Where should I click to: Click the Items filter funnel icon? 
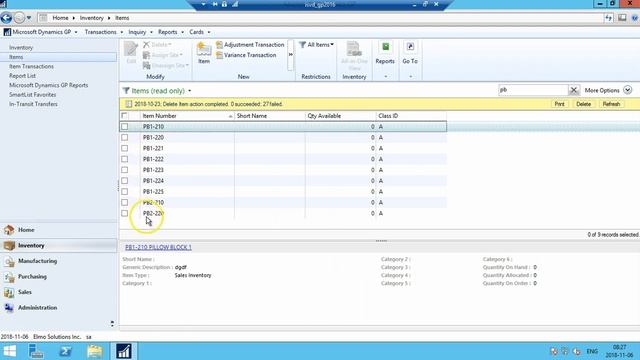[126, 91]
